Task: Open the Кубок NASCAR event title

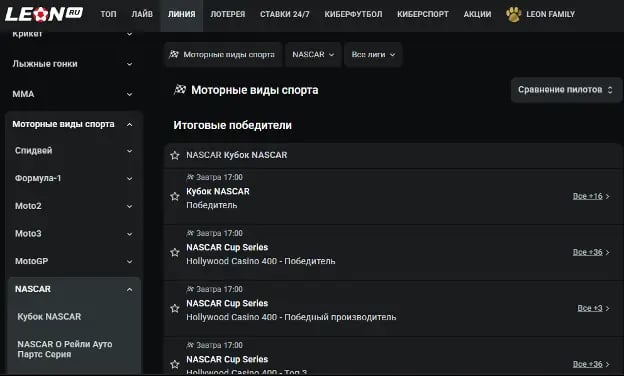Action: point(218,191)
